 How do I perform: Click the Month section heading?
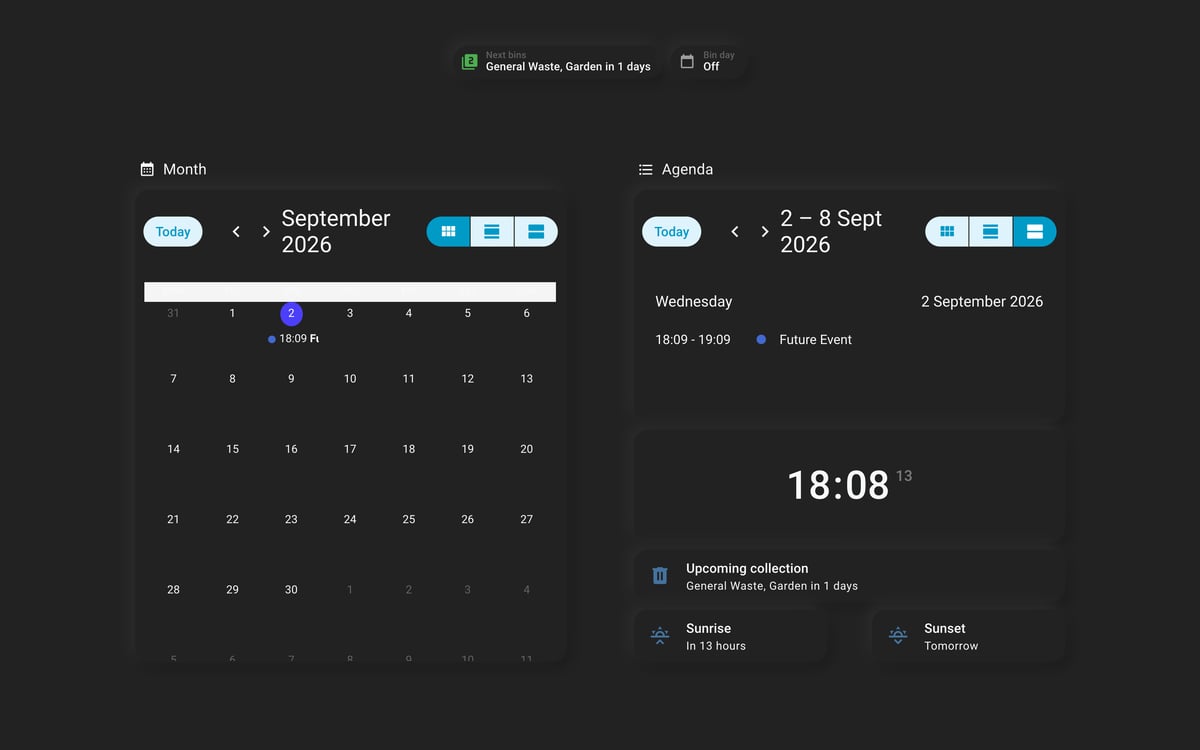(x=185, y=170)
